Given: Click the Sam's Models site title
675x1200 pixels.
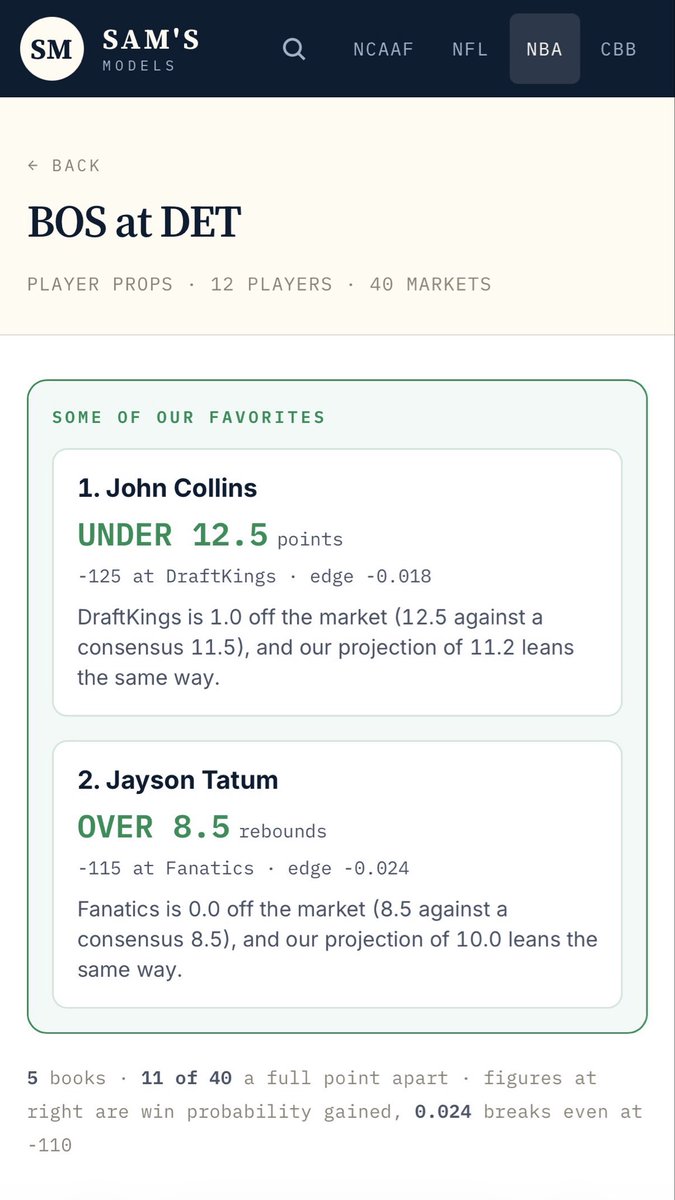Looking at the screenshot, I should click(151, 49).
